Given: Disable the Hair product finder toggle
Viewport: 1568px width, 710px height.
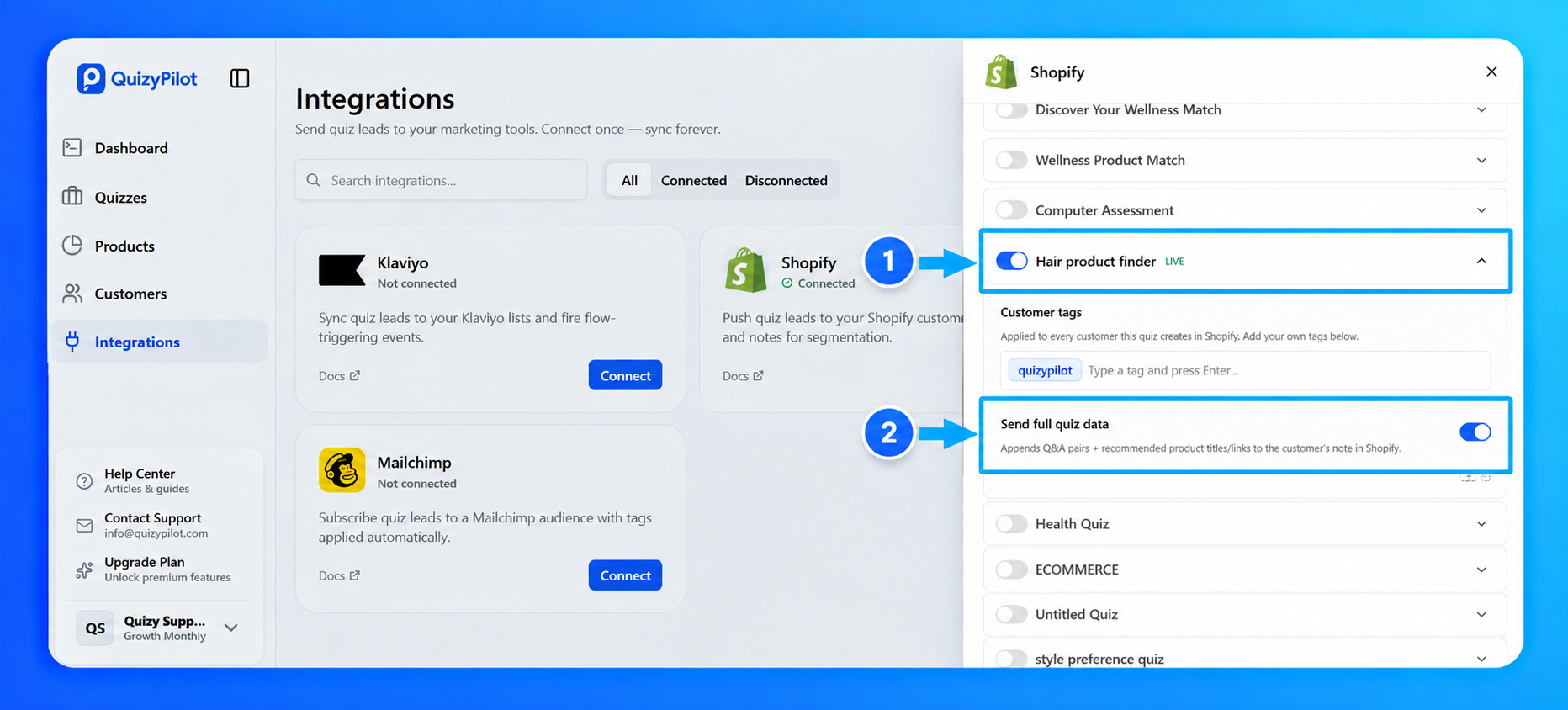Looking at the screenshot, I should click(1012, 261).
